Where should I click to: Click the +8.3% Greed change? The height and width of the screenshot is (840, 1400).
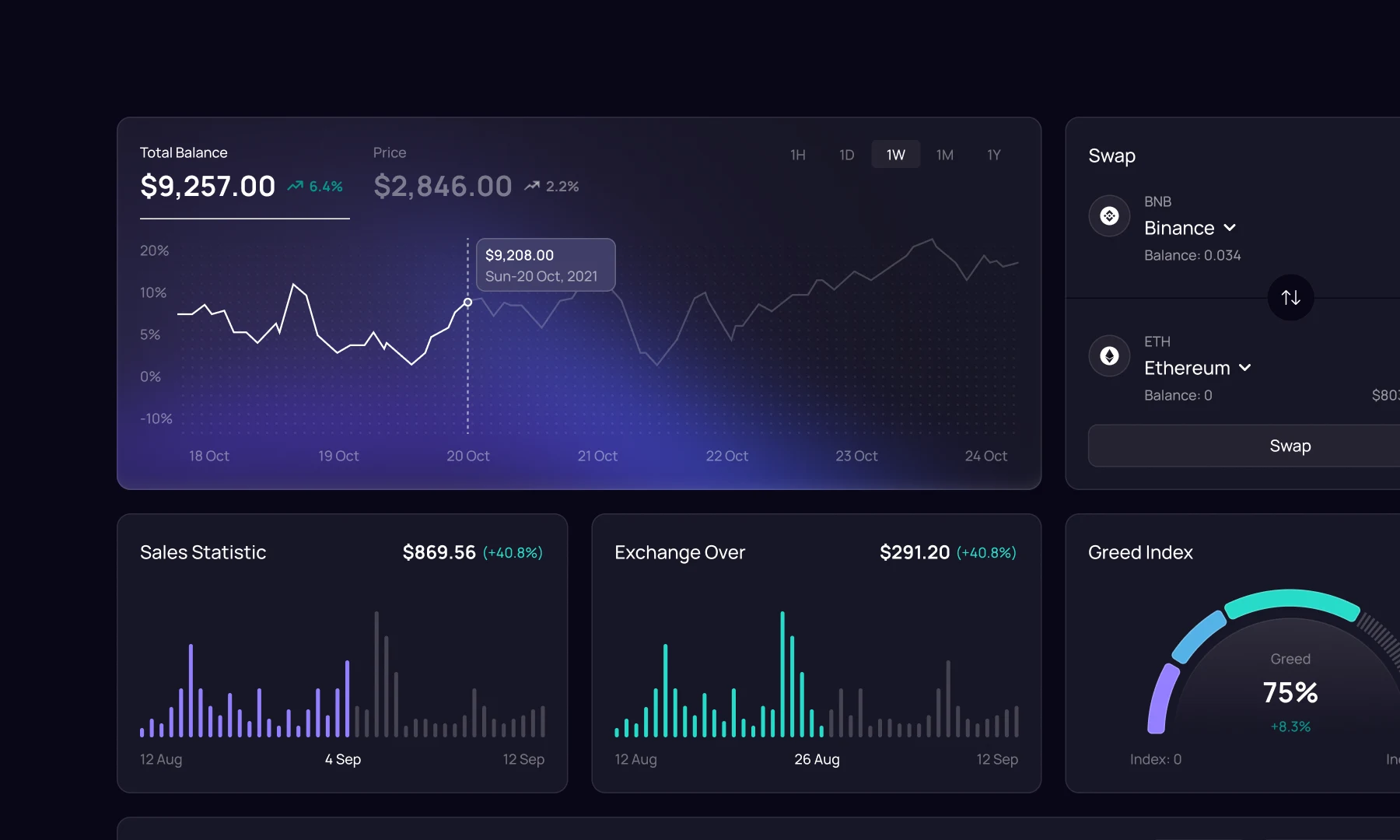coord(1290,726)
